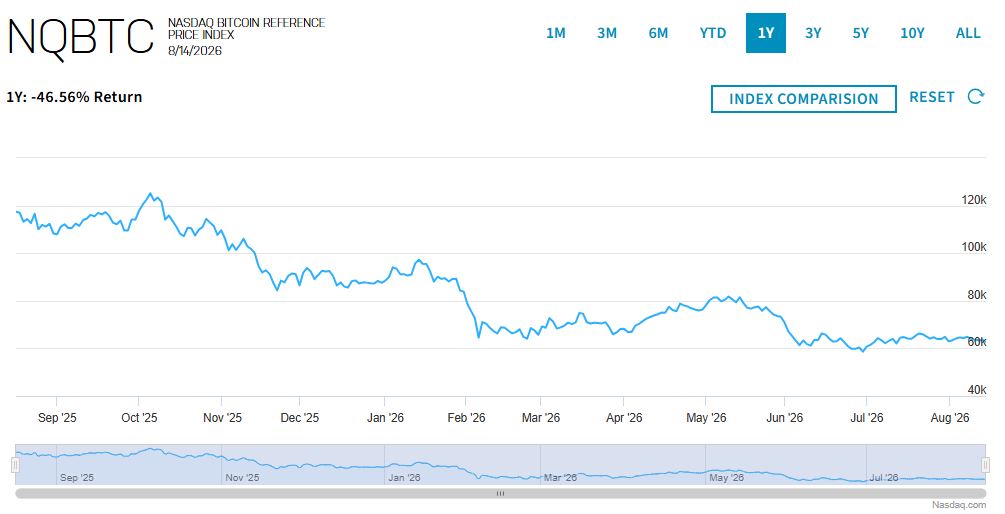This screenshot has height=514, width=1005.
Task: Click the Jun '26 x-axis label
Action: (785, 418)
